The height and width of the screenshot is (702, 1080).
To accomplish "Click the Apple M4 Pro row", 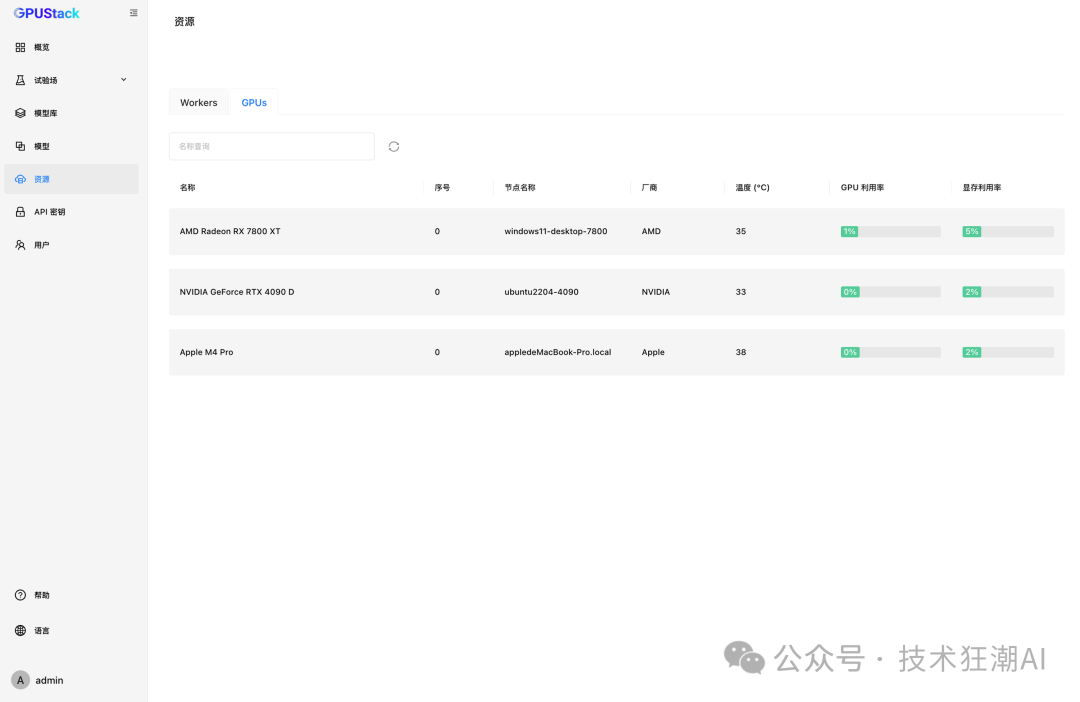I will [x=616, y=352].
